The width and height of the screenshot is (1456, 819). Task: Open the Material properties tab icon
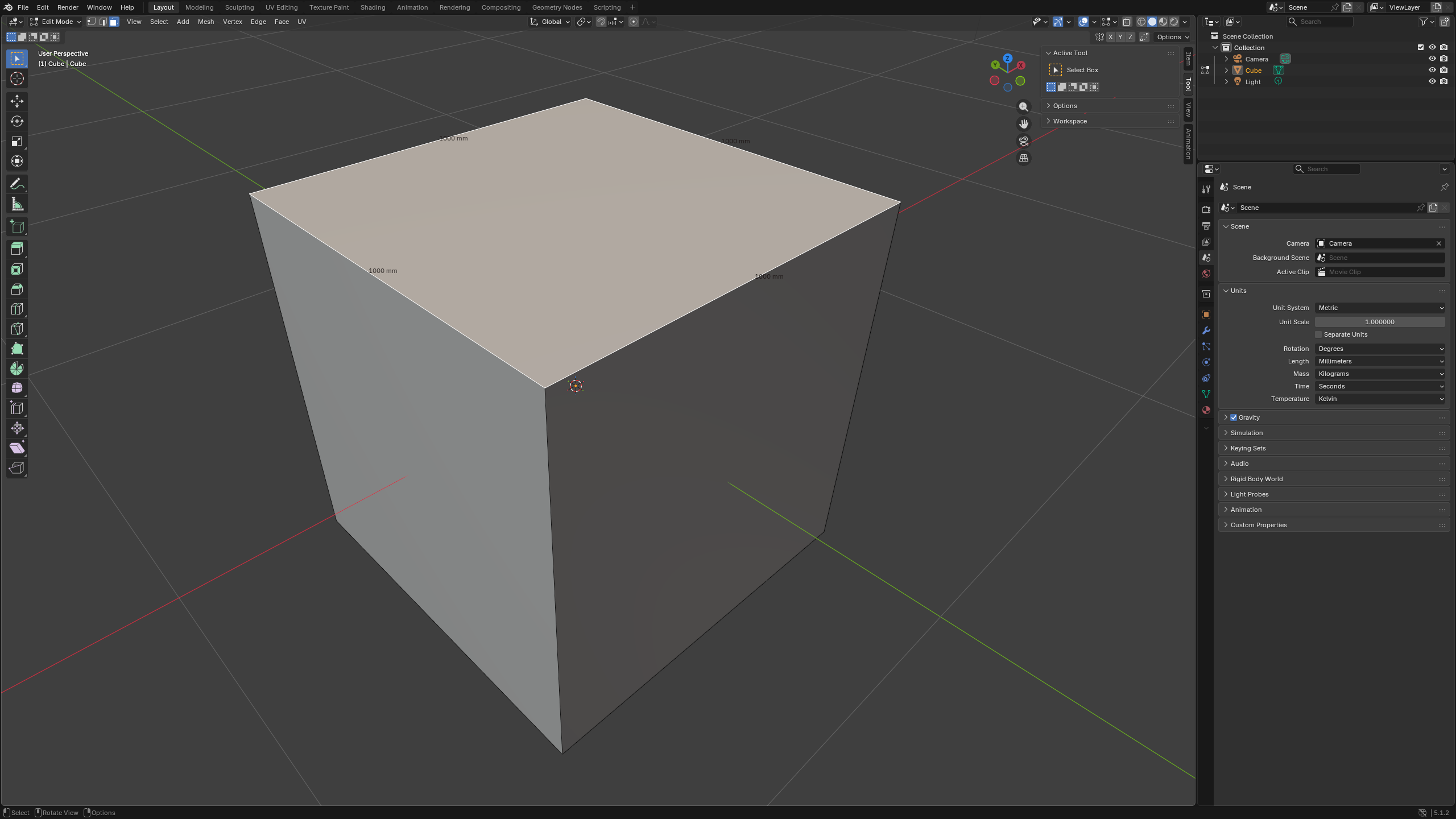coord(1206,410)
